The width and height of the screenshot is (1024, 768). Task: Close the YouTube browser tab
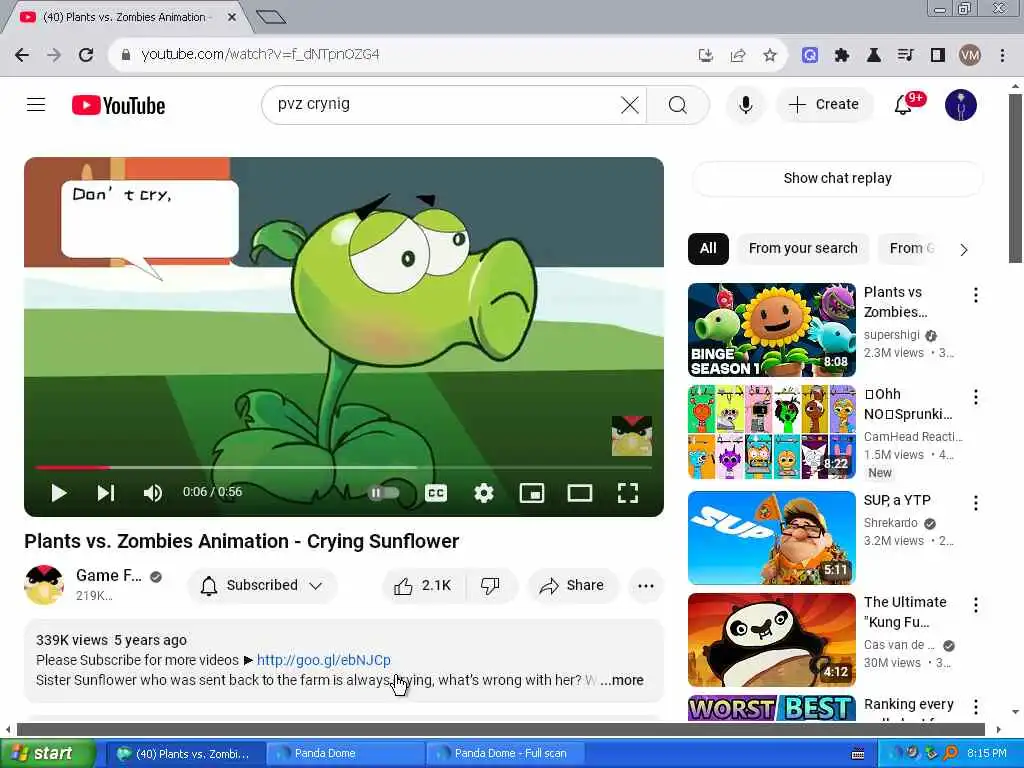point(232,17)
